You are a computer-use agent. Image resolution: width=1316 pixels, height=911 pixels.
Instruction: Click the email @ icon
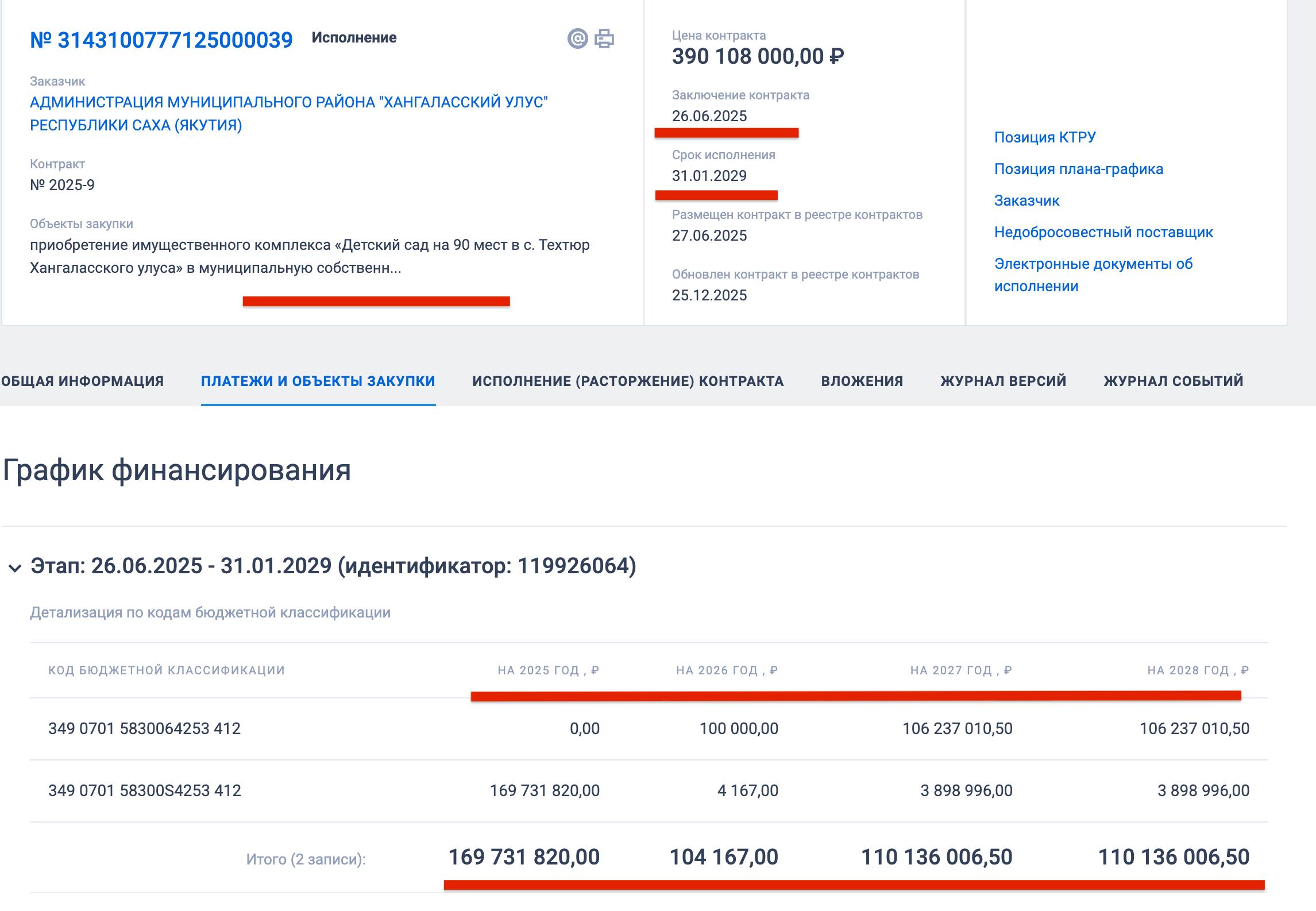[x=577, y=38]
